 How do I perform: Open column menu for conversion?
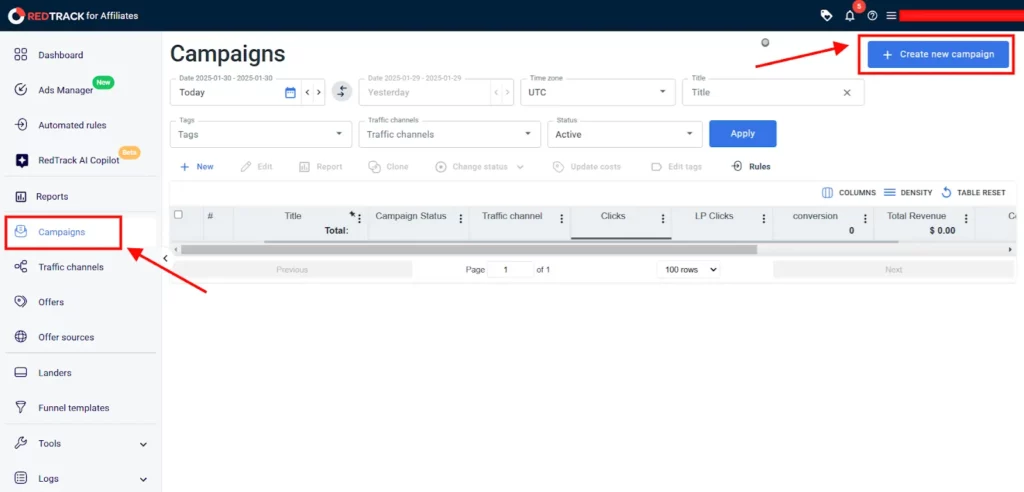[865, 219]
